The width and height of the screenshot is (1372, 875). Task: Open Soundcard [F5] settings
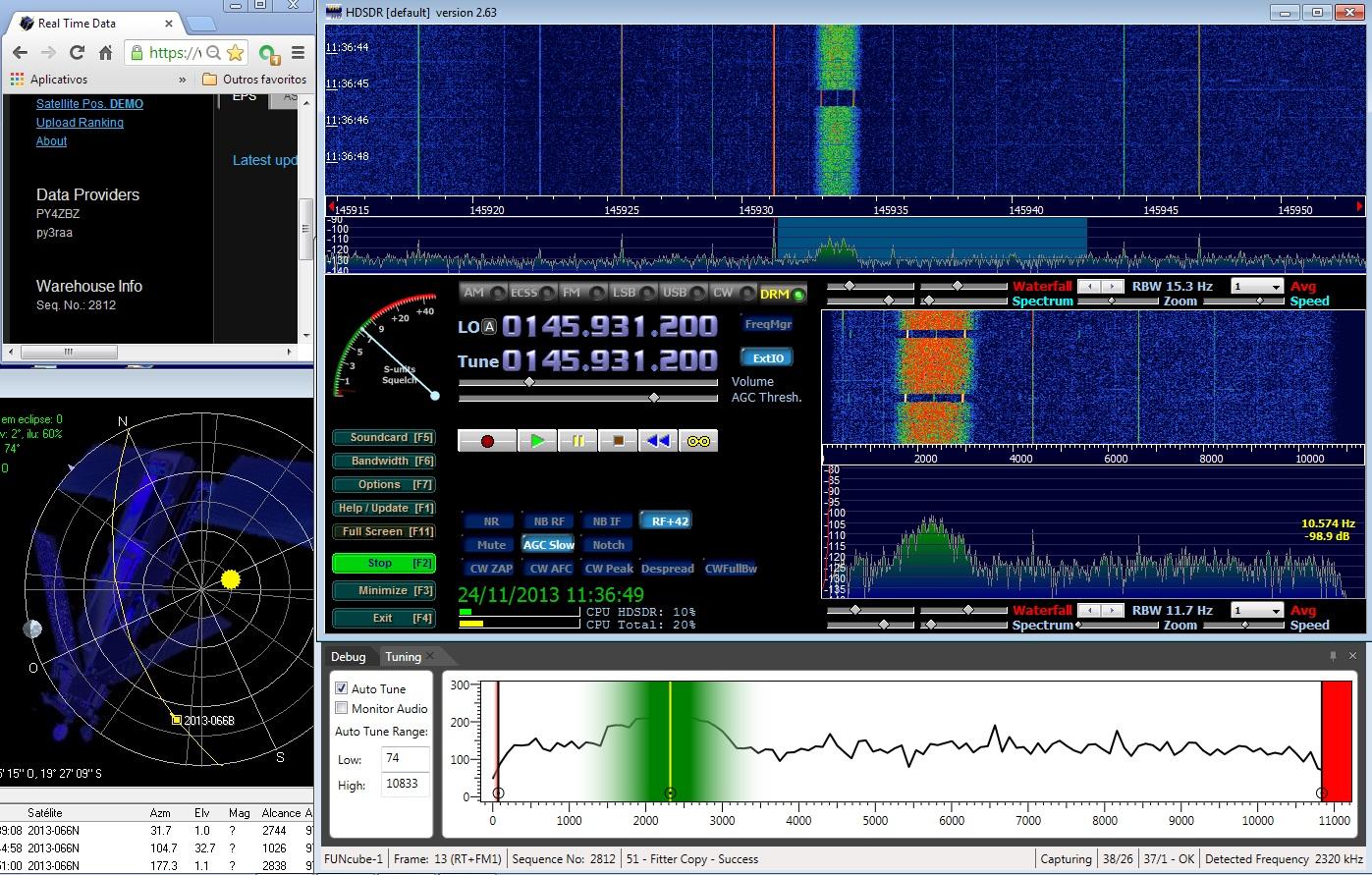pyautogui.click(x=384, y=438)
